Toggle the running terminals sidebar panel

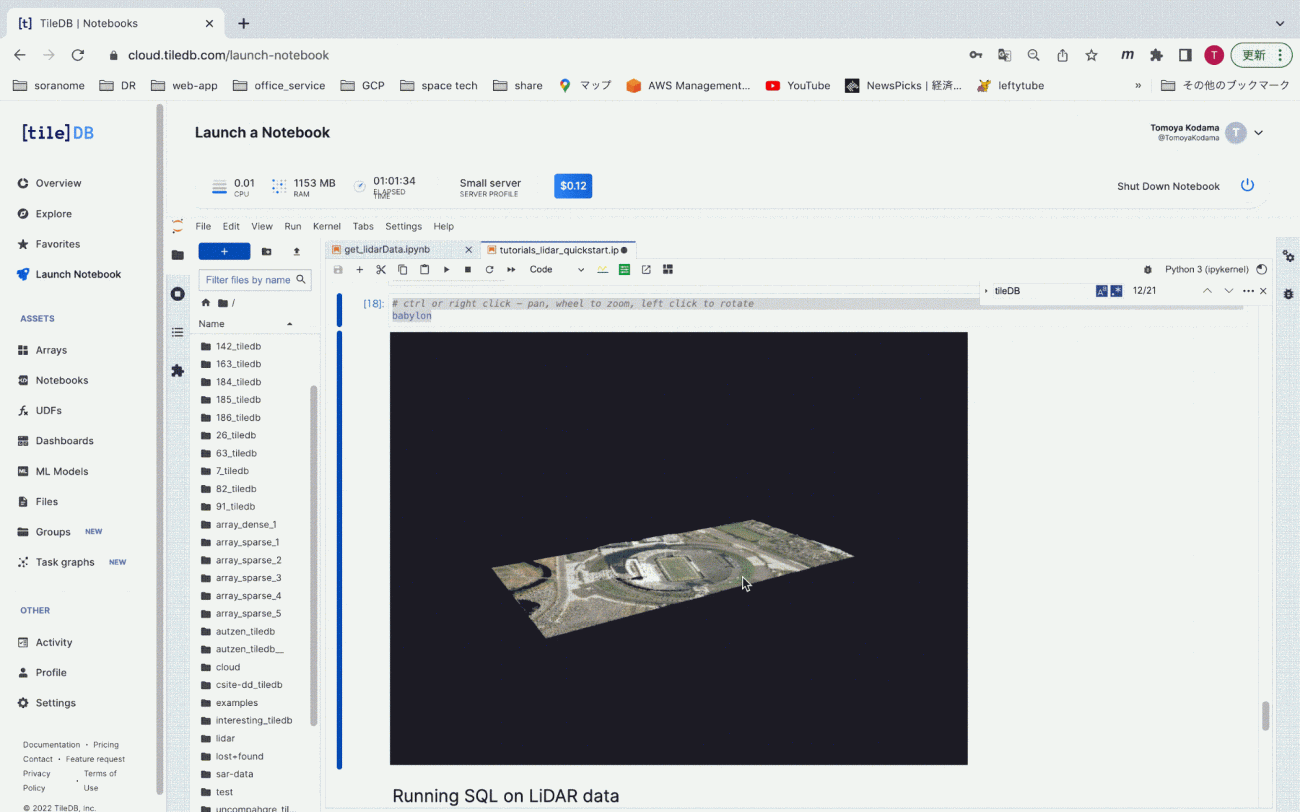tap(177, 293)
